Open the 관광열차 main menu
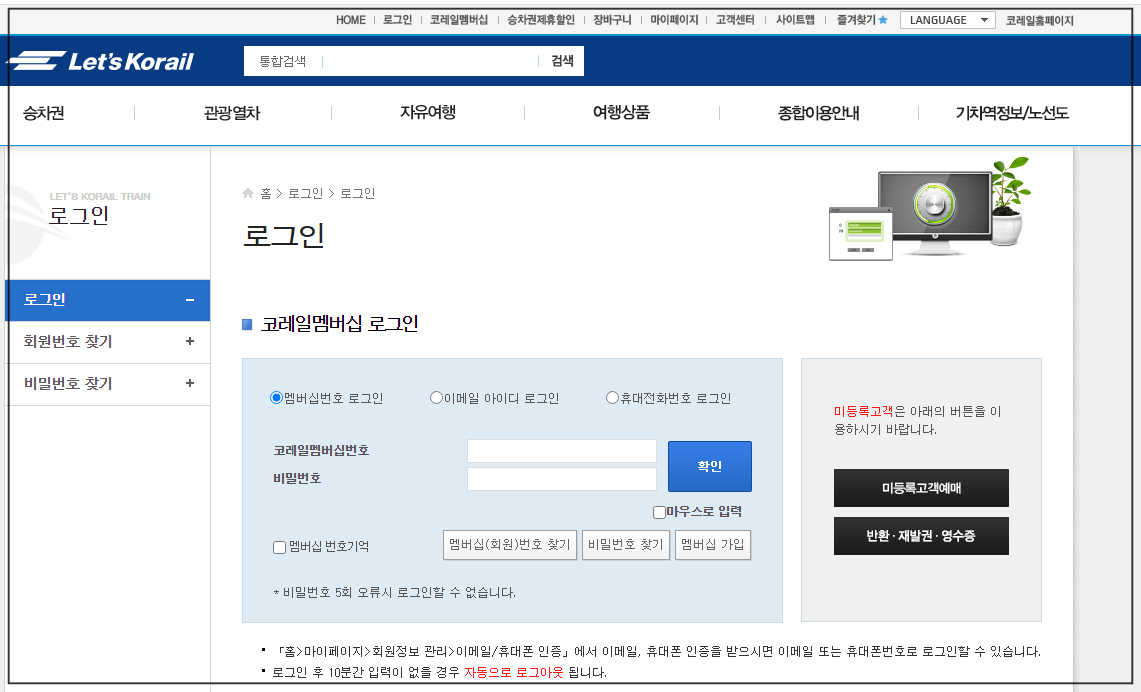The image size is (1141, 692). 232,113
